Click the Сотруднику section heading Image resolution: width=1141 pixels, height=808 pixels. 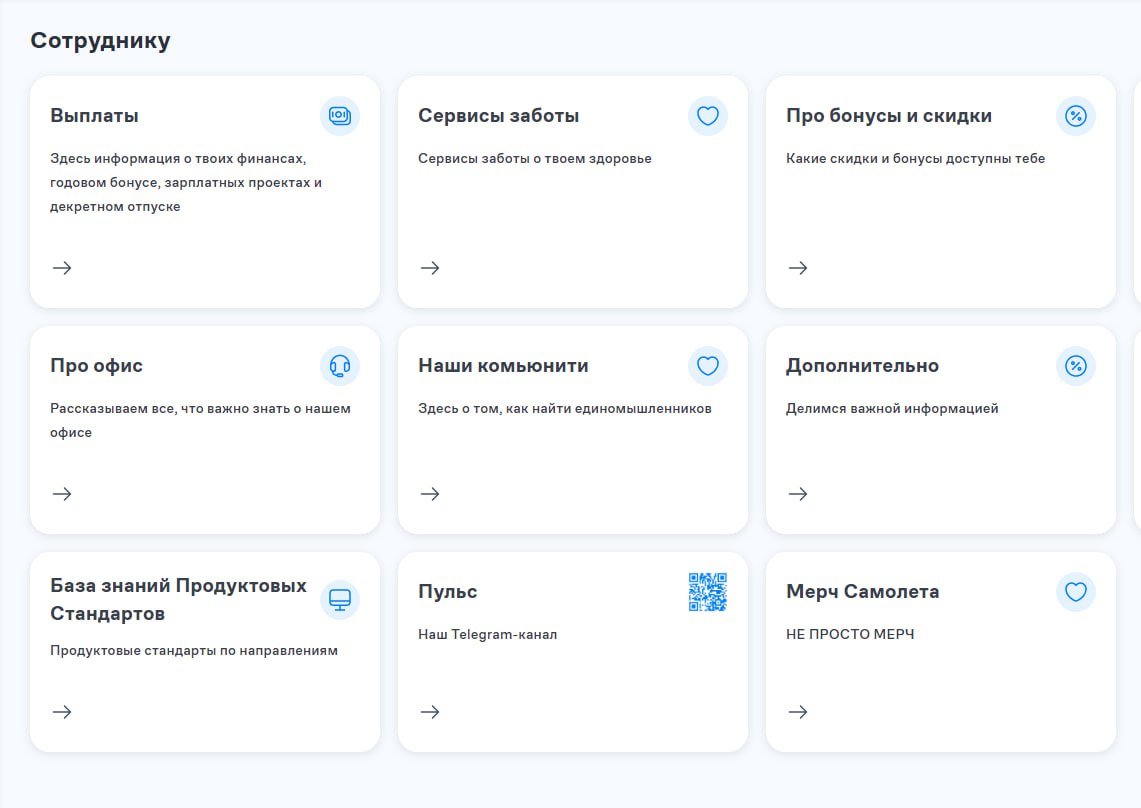(100, 41)
